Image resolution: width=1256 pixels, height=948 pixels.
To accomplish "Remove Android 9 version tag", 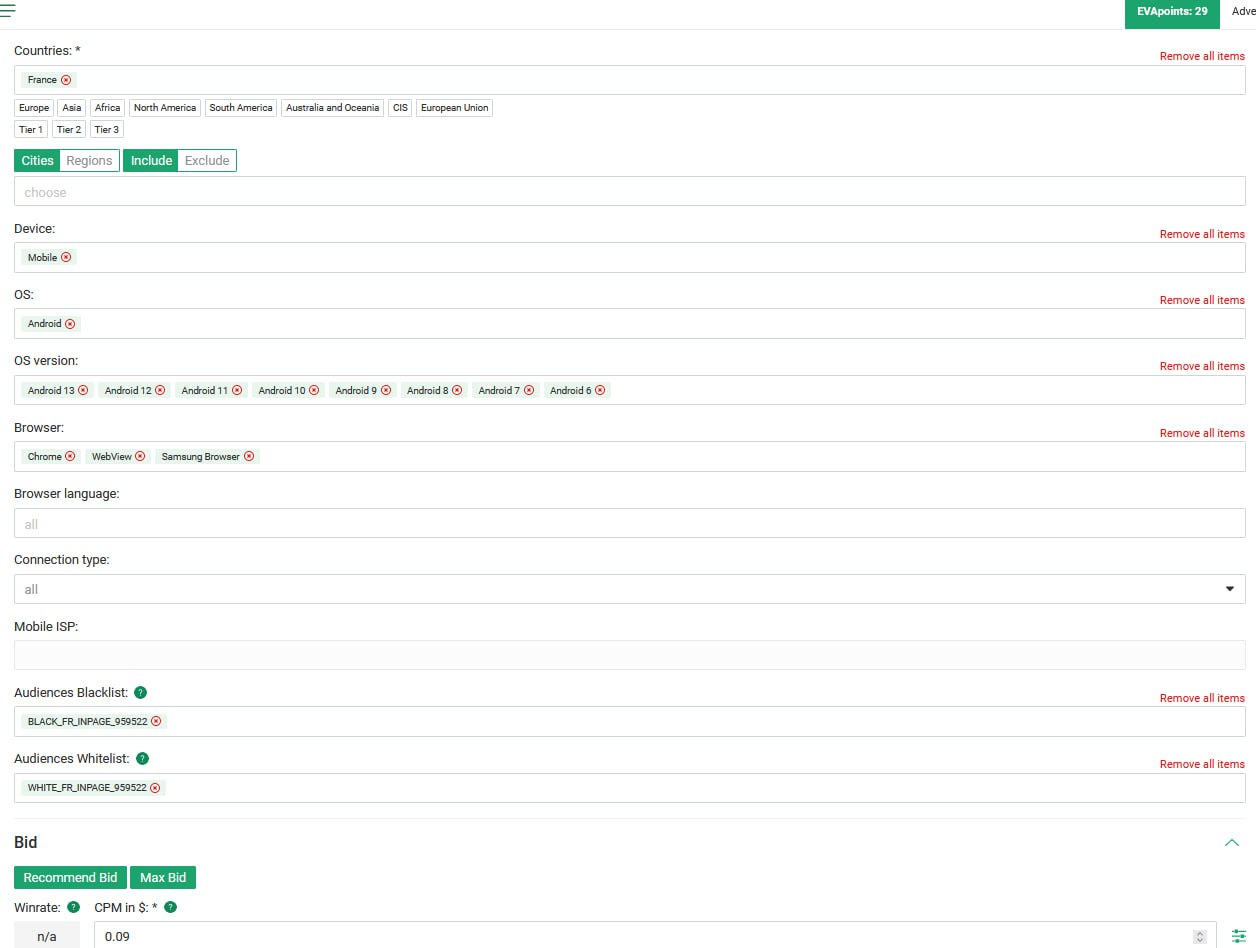I will pyautogui.click(x=386, y=390).
